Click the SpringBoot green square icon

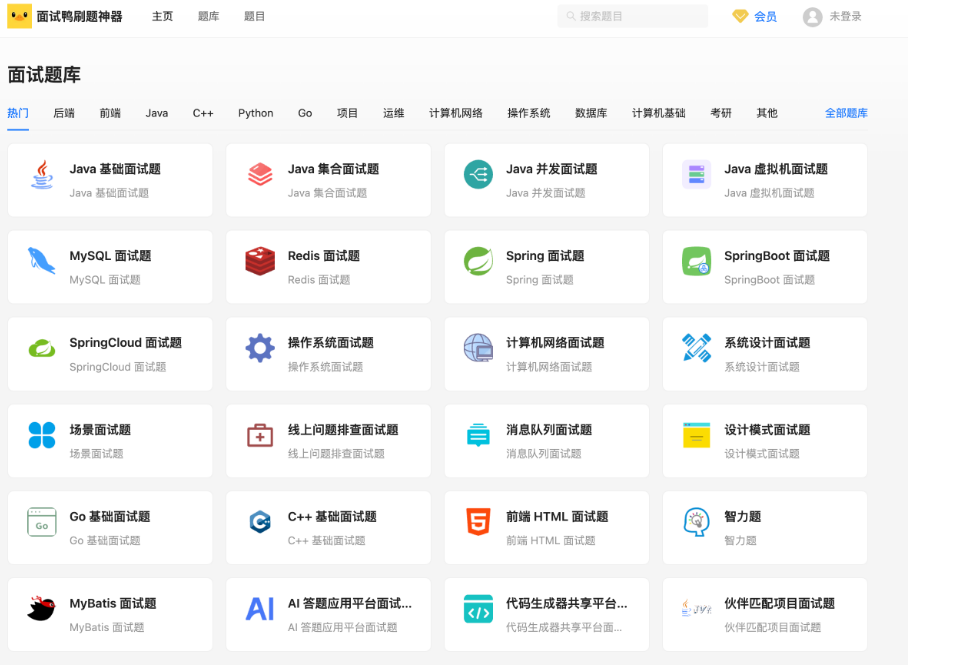click(697, 261)
